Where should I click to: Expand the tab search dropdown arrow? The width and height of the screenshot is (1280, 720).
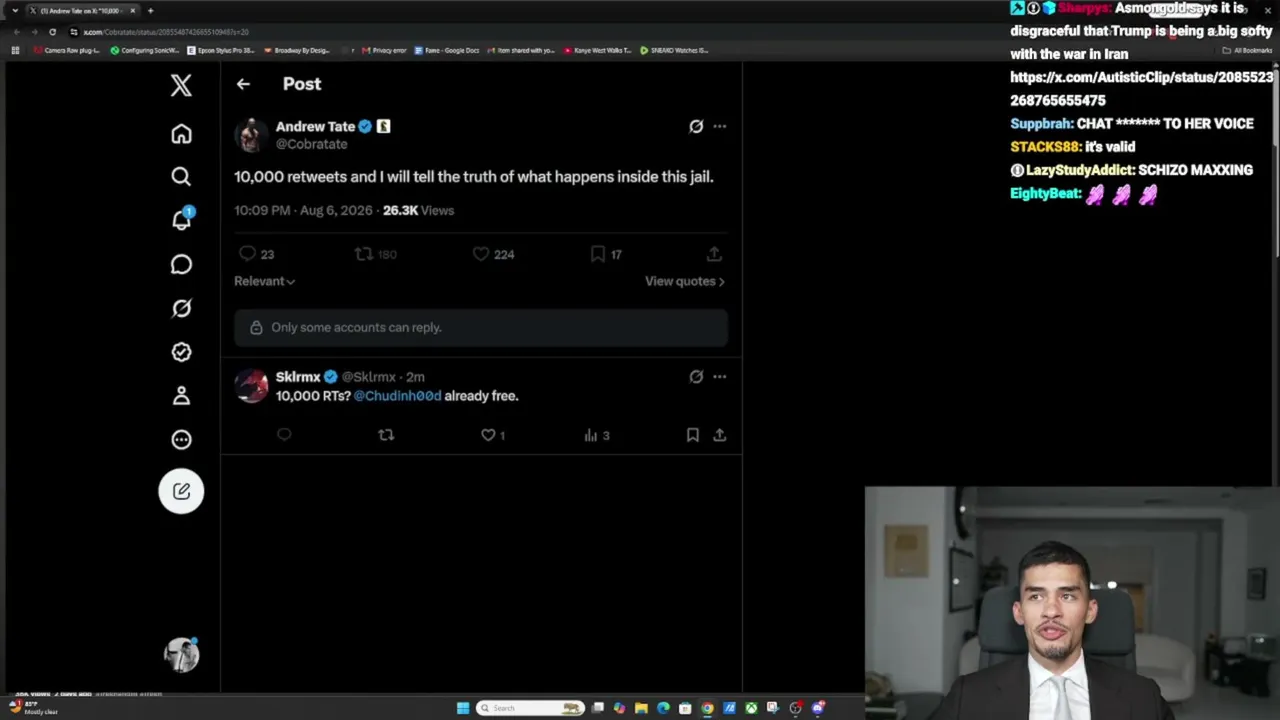[x=14, y=10]
